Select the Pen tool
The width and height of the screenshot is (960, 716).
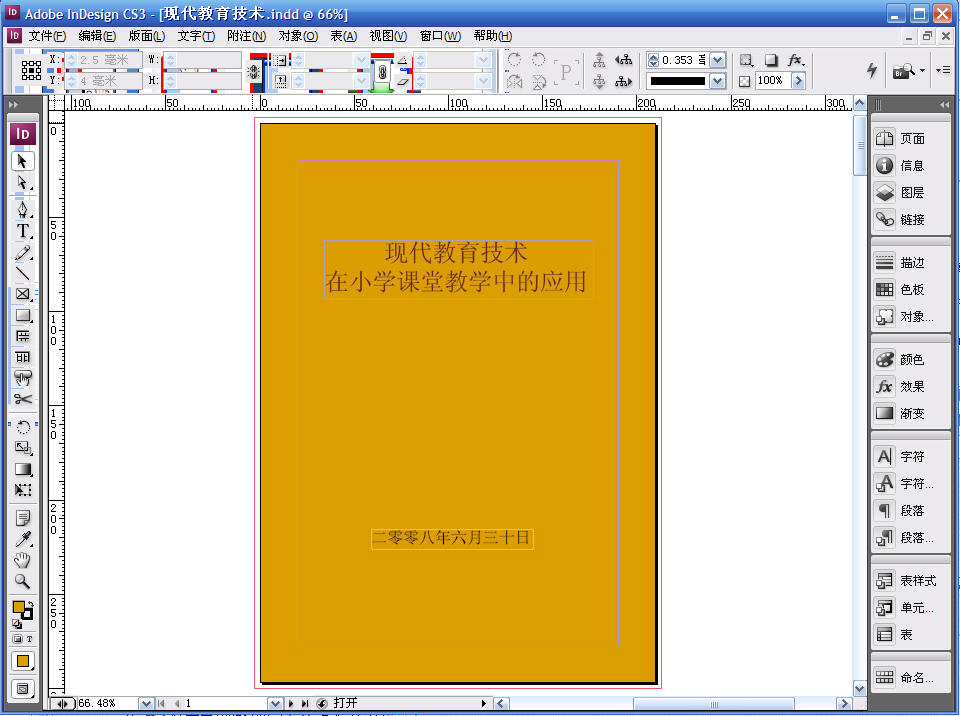[23, 210]
